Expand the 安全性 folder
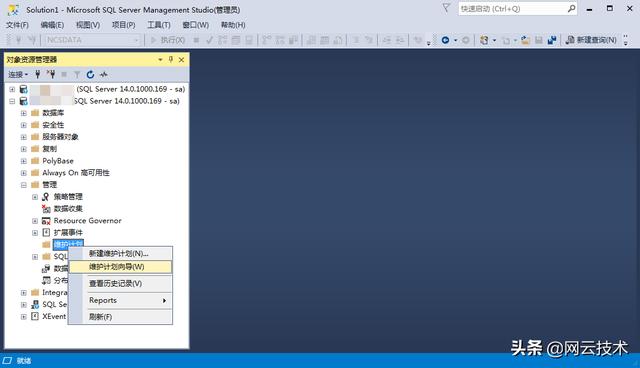 point(24,125)
